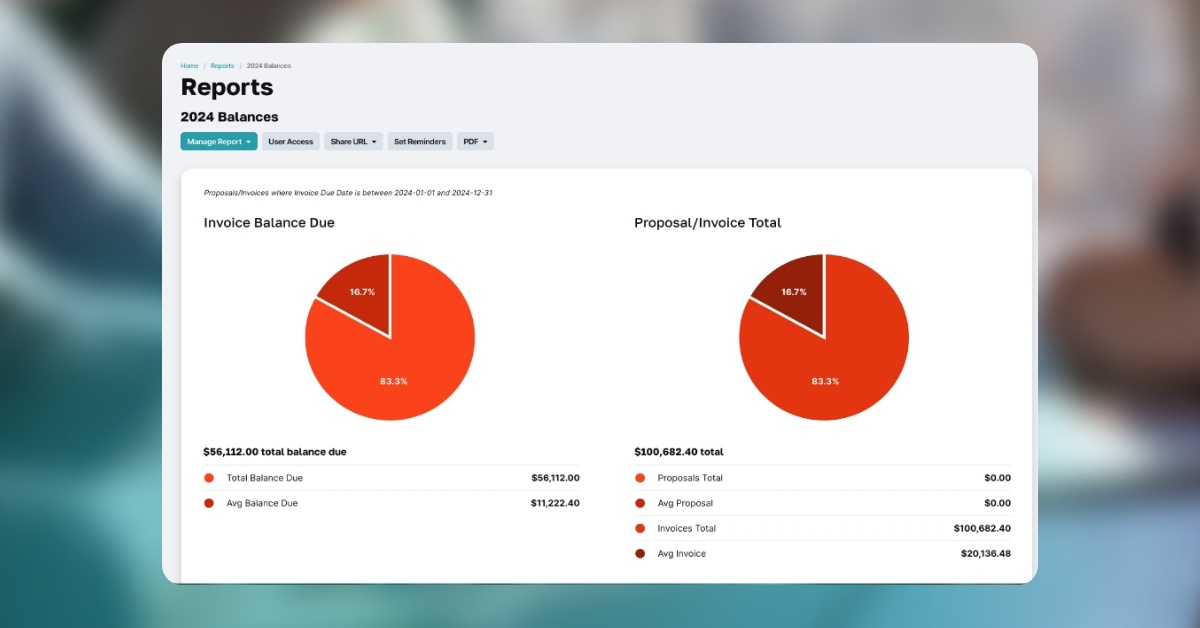This screenshot has width=1200, height=628.
Task: Click the Proposals Total legend swatch
Action: [x=640, y=478]
